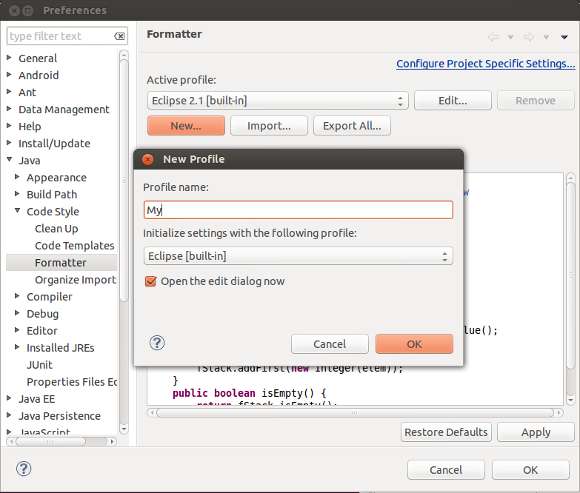Click into the Profile name text field
Image resolution: width=580 pixels, height=493 pixels.
298,210
